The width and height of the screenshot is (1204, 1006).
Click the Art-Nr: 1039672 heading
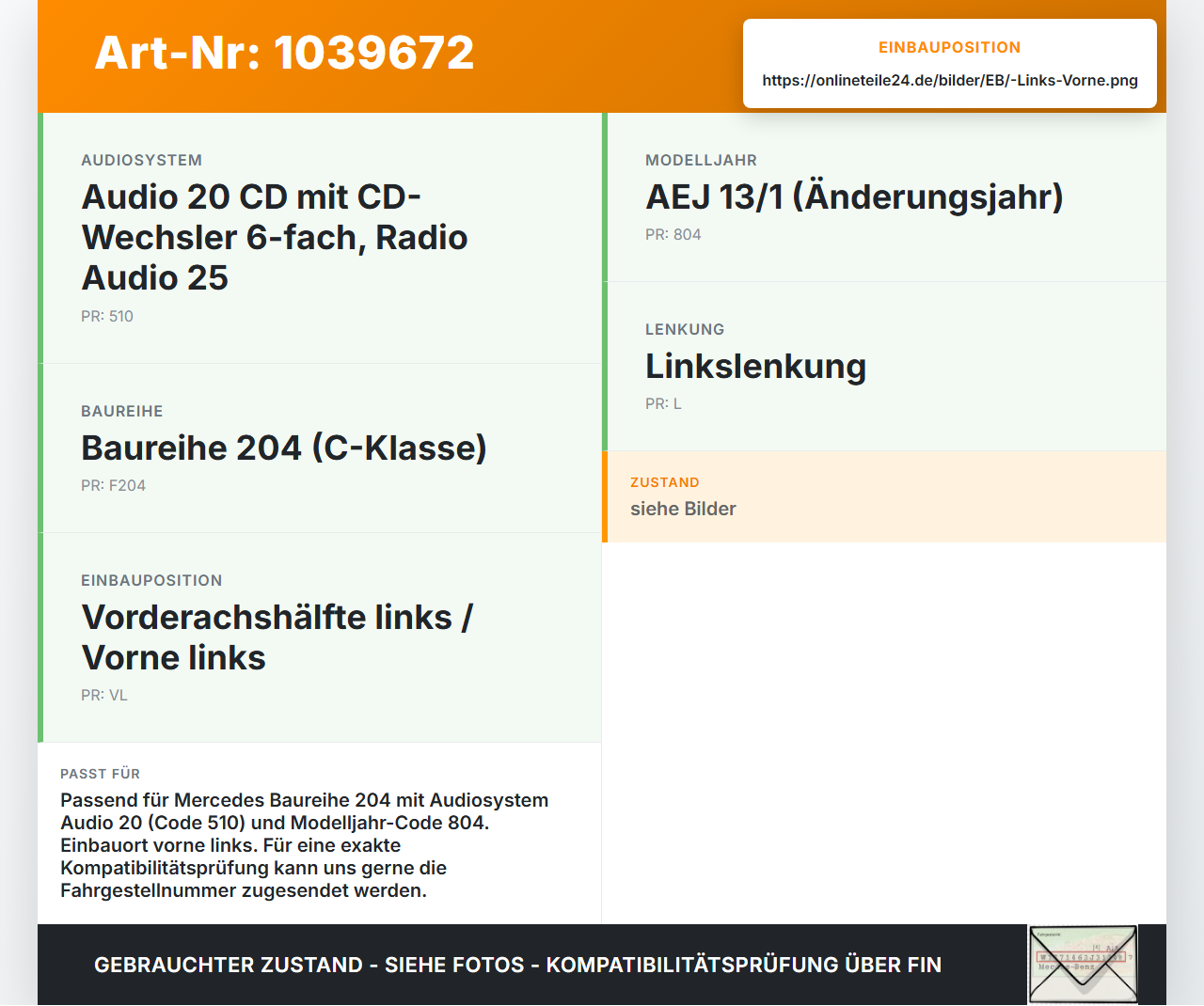tap(284, 53)
